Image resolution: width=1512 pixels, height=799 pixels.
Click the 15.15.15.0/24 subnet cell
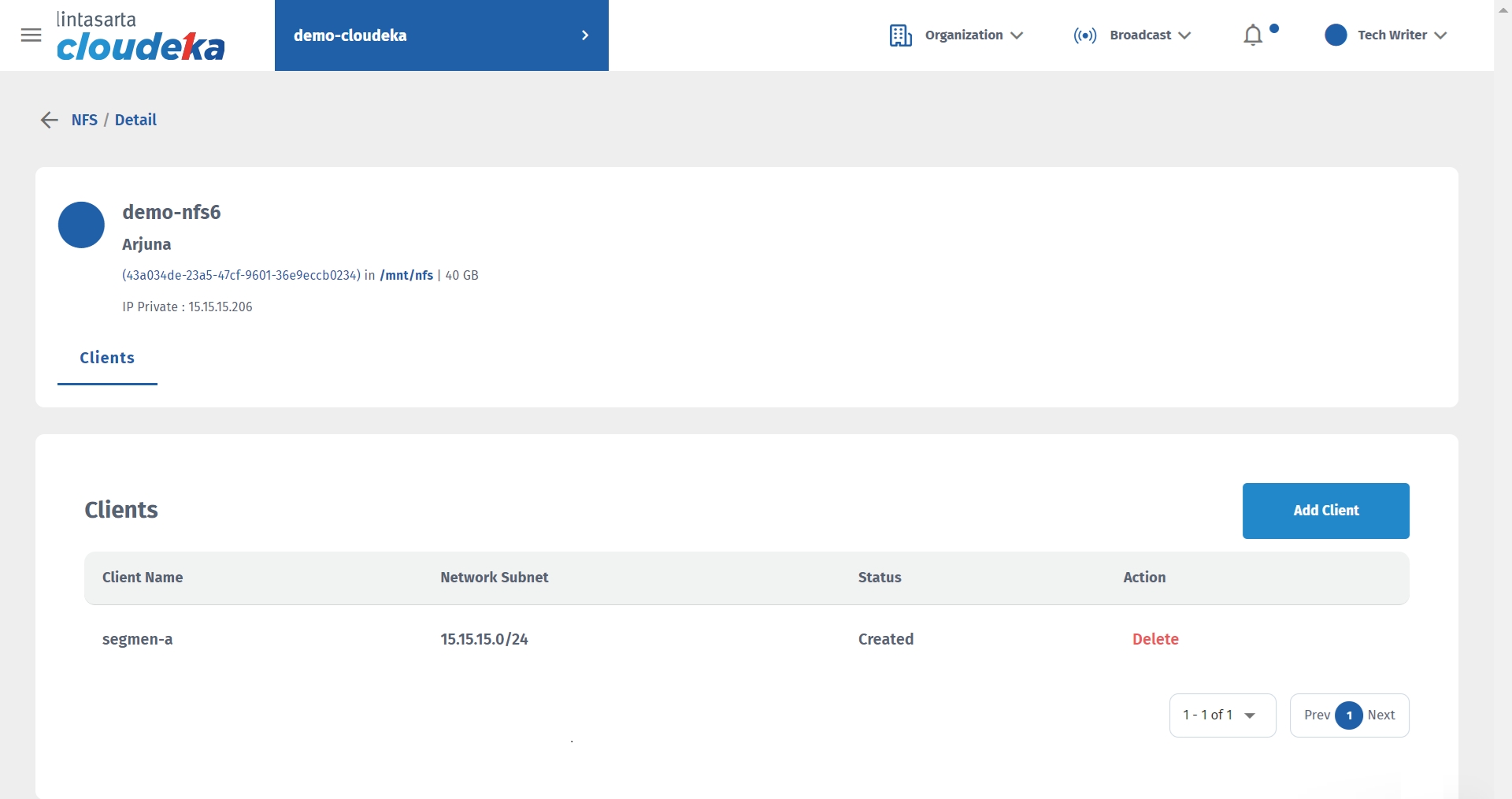click(x=484, y=639)
